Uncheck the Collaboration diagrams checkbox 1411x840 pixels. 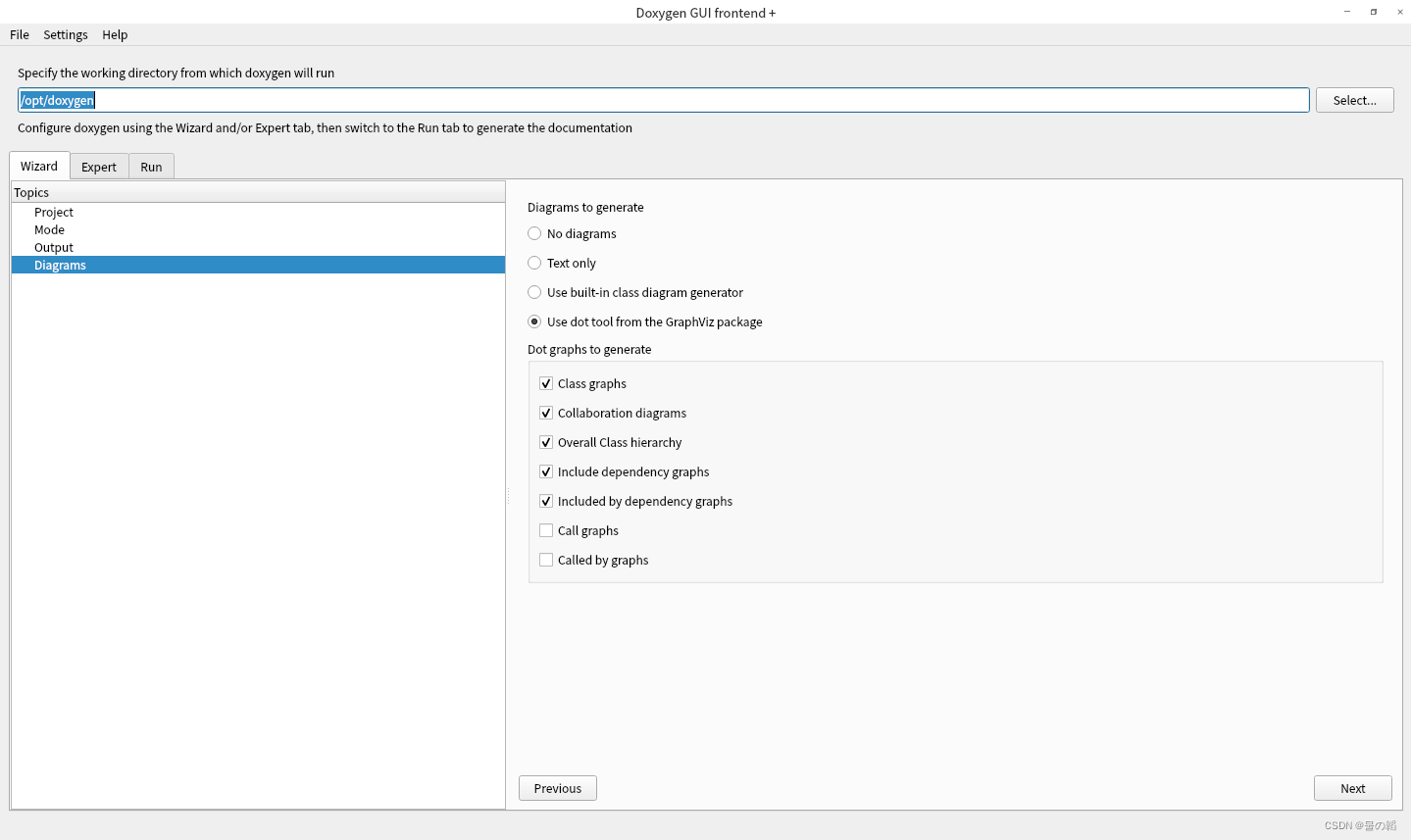(546, 413)
